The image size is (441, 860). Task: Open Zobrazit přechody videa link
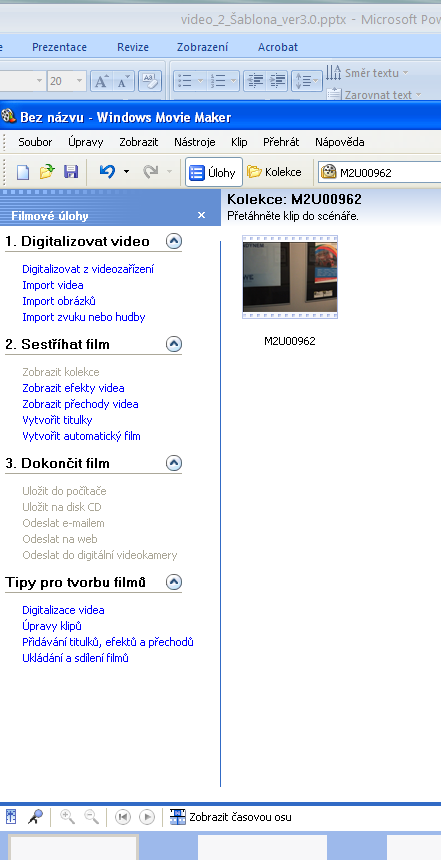(80, 404)
